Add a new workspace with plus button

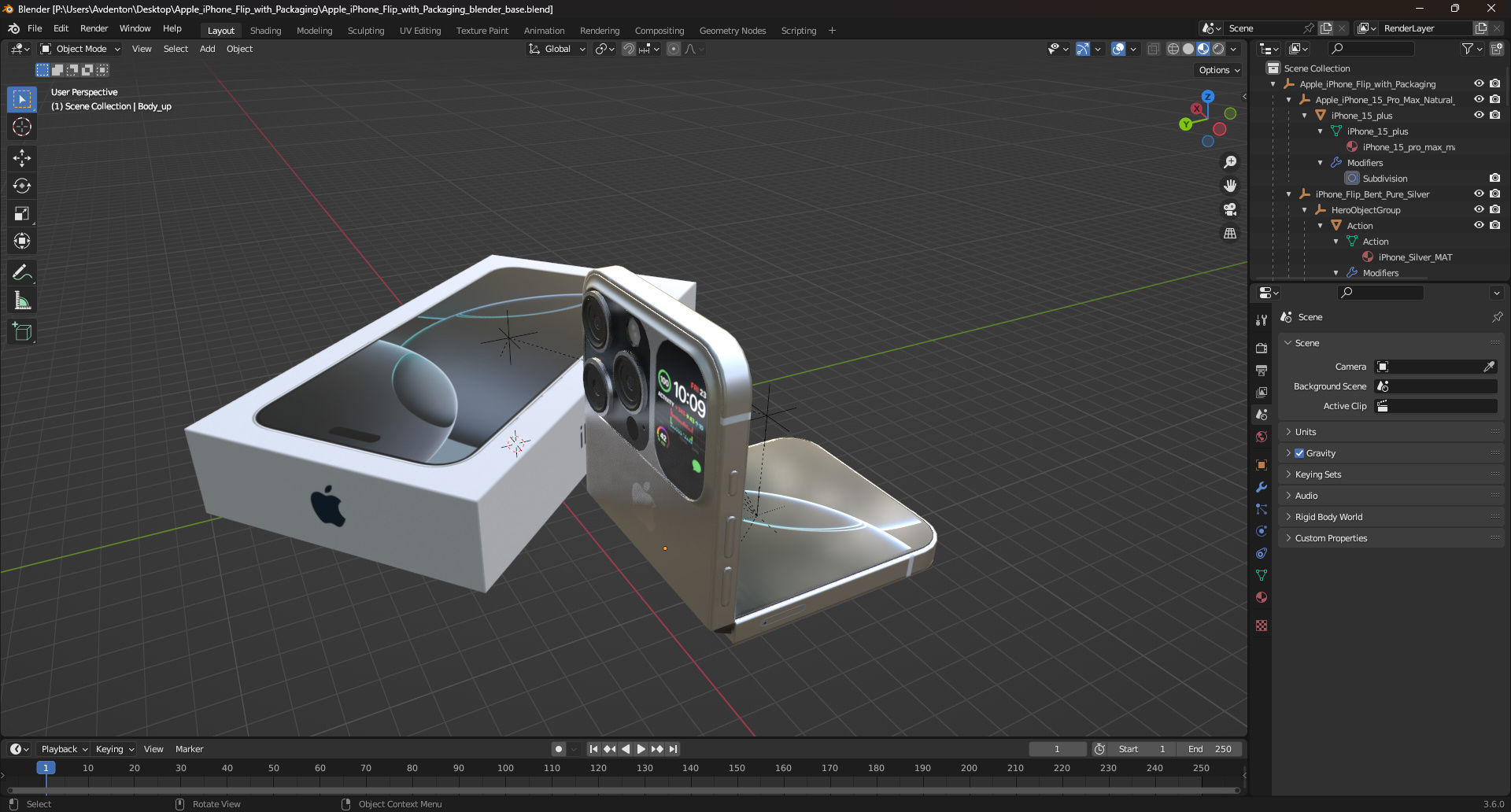click(832, 31)
